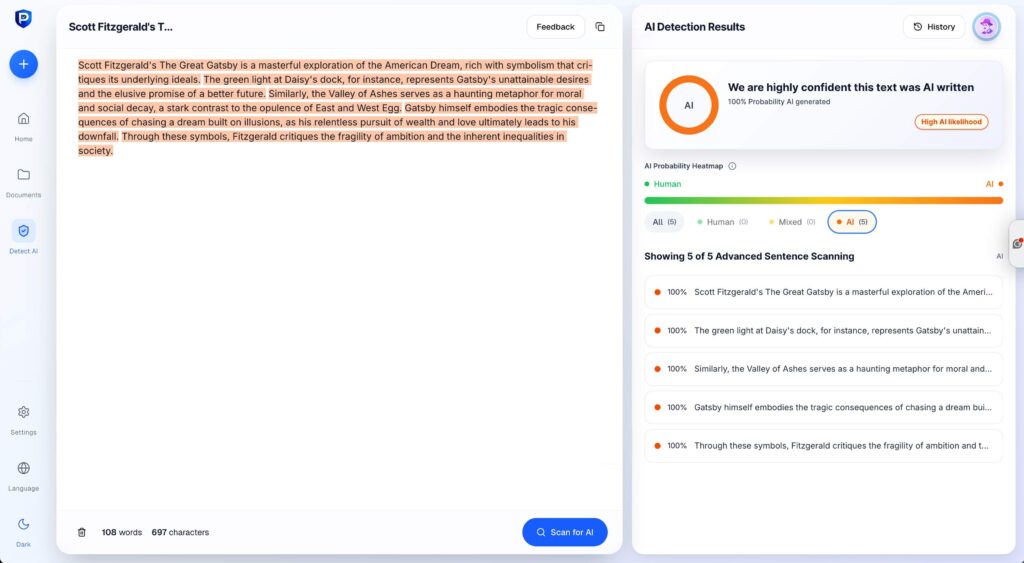Viewport: 1024px width, 563px height.
Task: Click the trash icon to delete text
Action: tap(82, 532)
